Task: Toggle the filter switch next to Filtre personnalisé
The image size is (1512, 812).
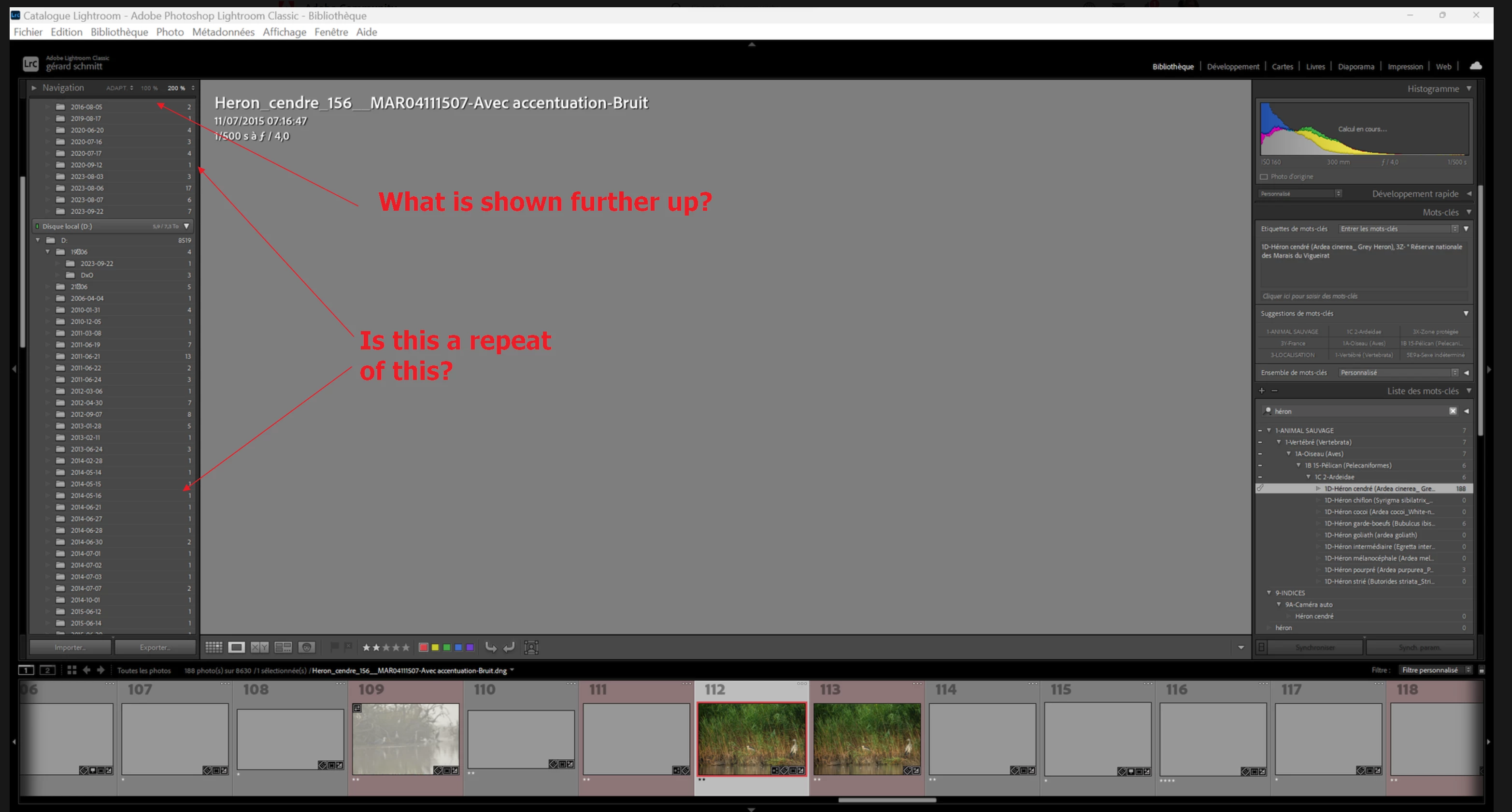Action: (1482, 670)
